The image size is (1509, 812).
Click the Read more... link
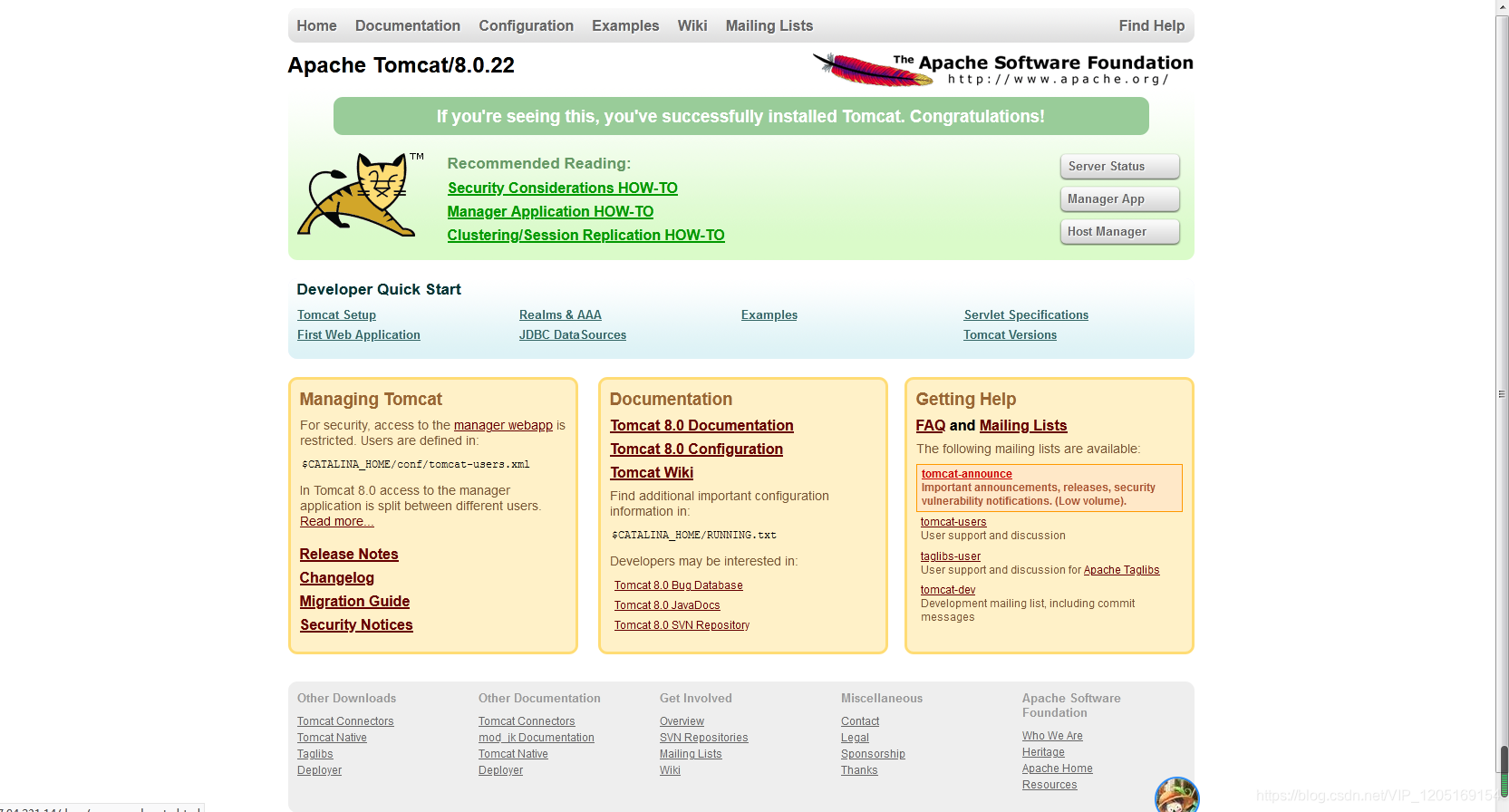337,521
